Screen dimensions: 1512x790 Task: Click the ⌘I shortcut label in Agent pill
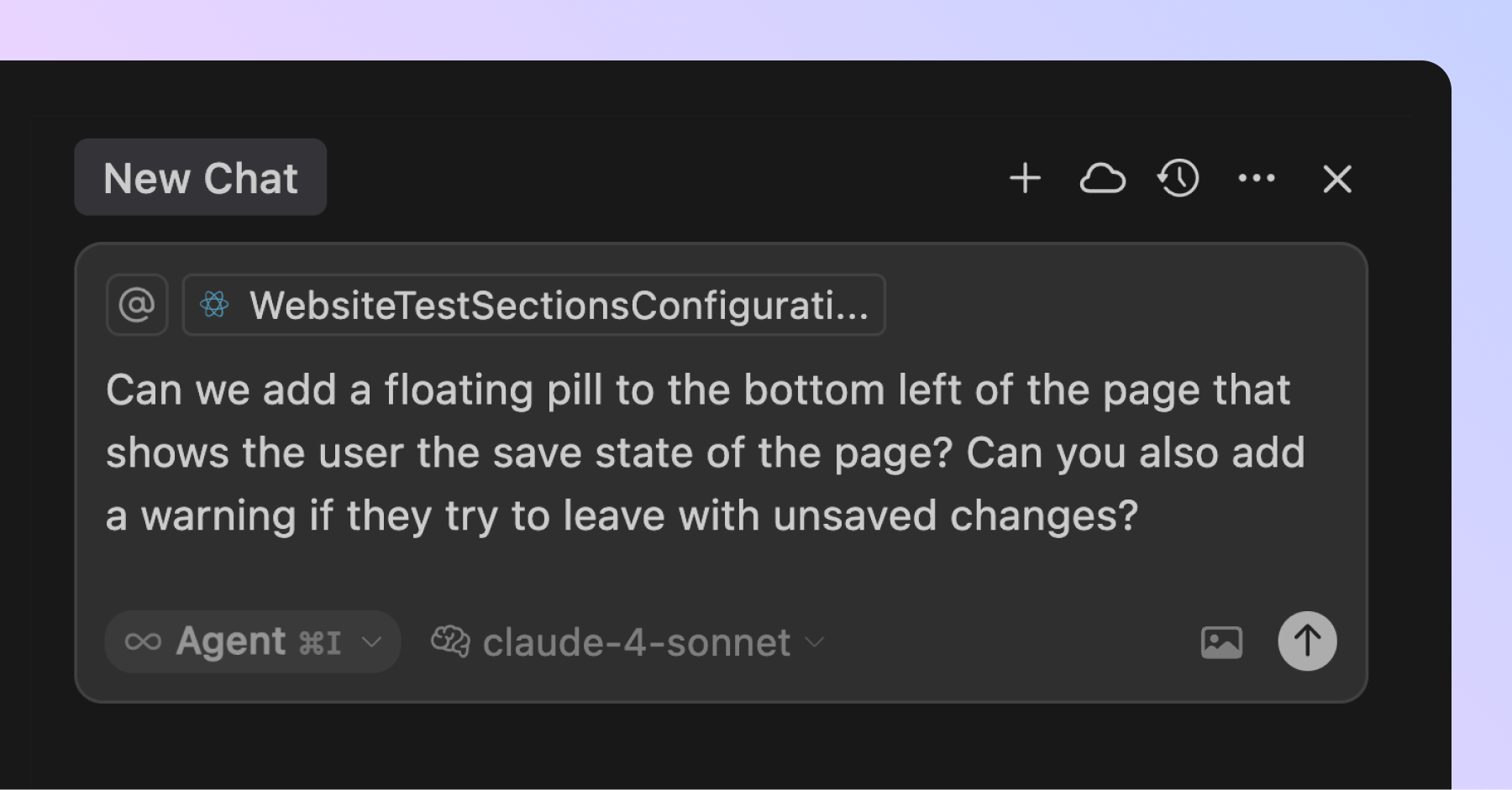(x=321, y=644)
